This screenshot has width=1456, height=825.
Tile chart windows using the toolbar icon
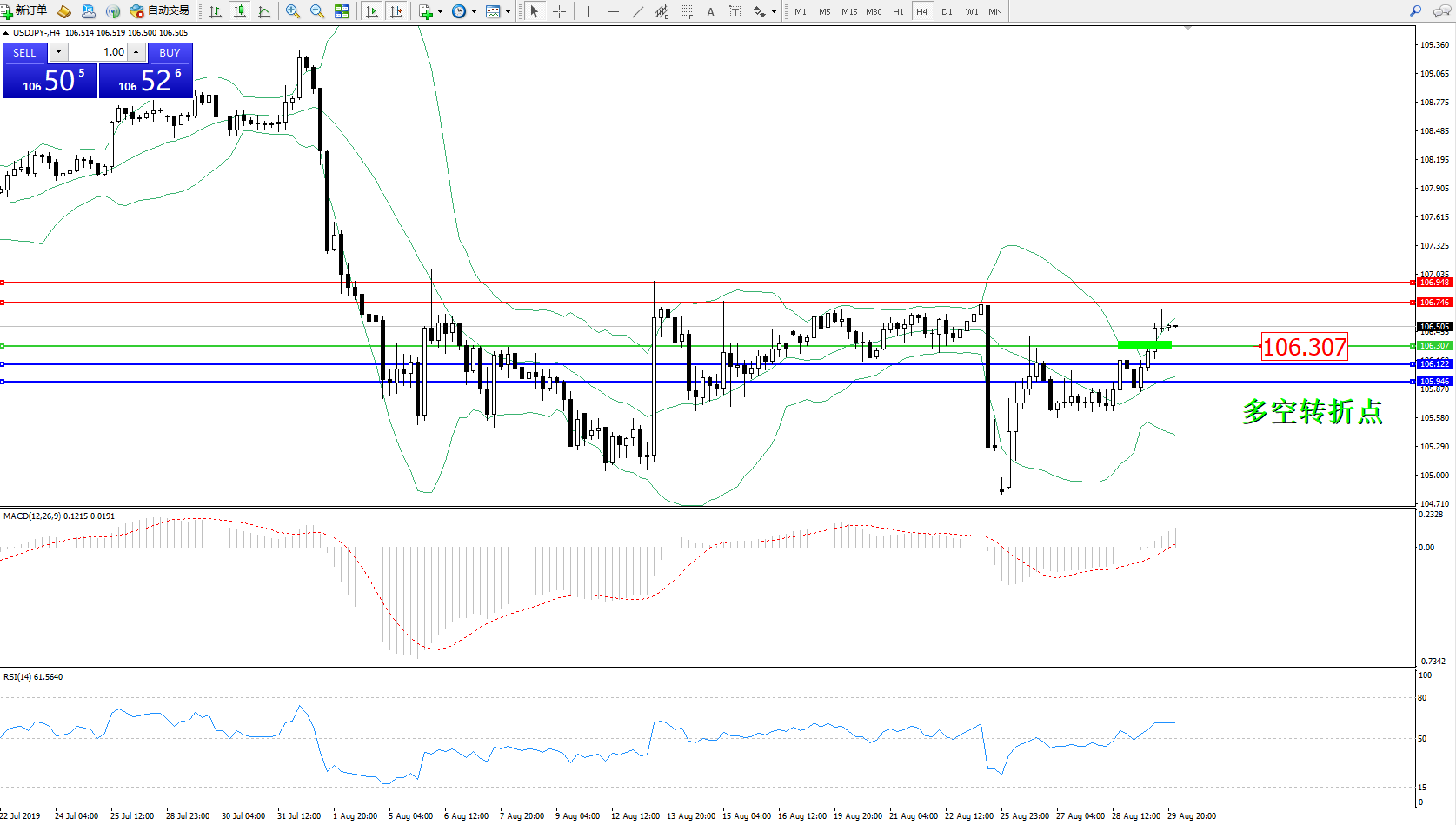point(342,11)
